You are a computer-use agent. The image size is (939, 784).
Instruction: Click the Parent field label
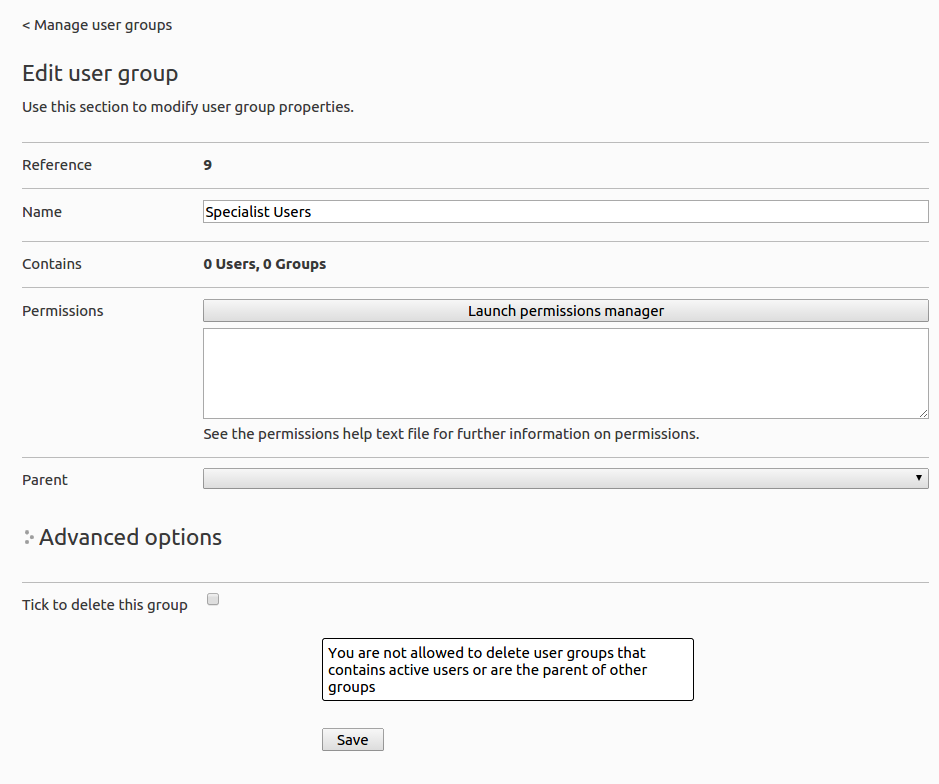coord(45,480)
